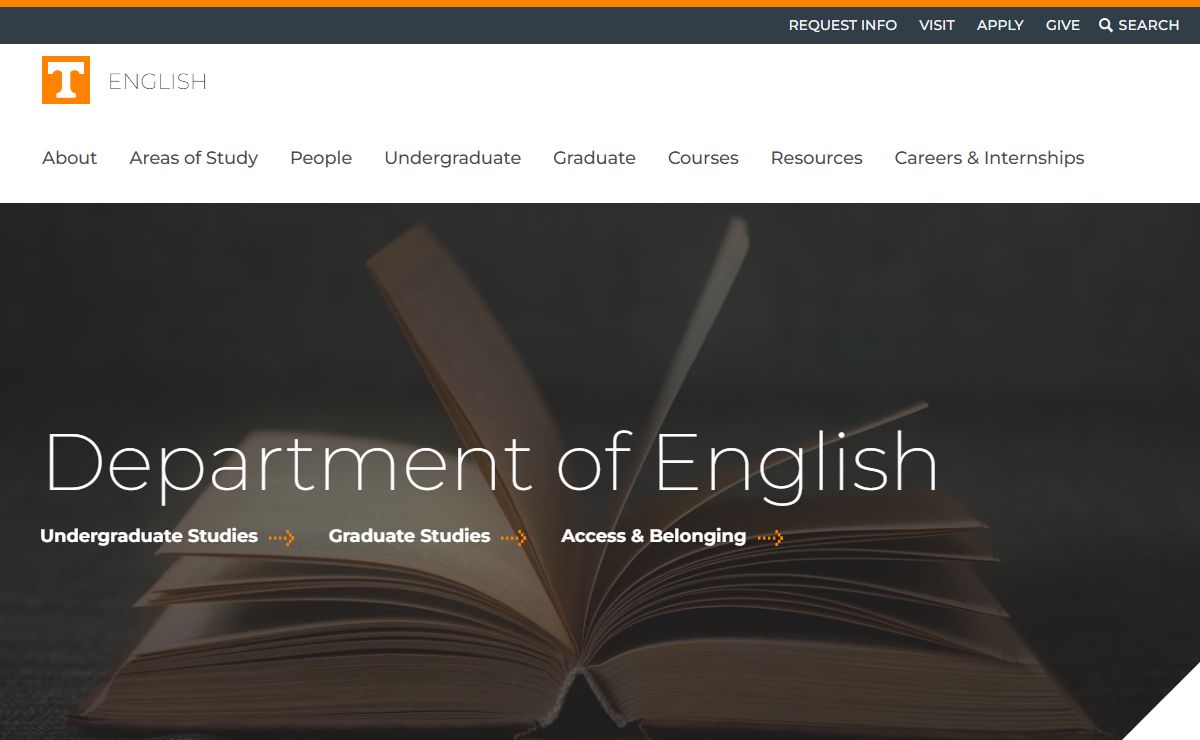Open Careers & Internships menu
This screenshot has width=1200, height=740.
[x=990, y=158]
